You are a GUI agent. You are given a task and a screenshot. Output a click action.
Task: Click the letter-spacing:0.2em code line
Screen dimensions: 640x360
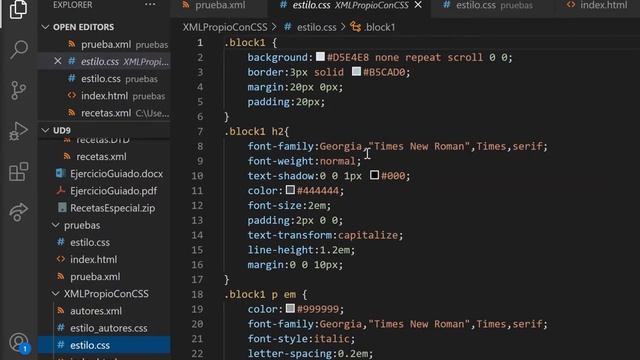310,353
